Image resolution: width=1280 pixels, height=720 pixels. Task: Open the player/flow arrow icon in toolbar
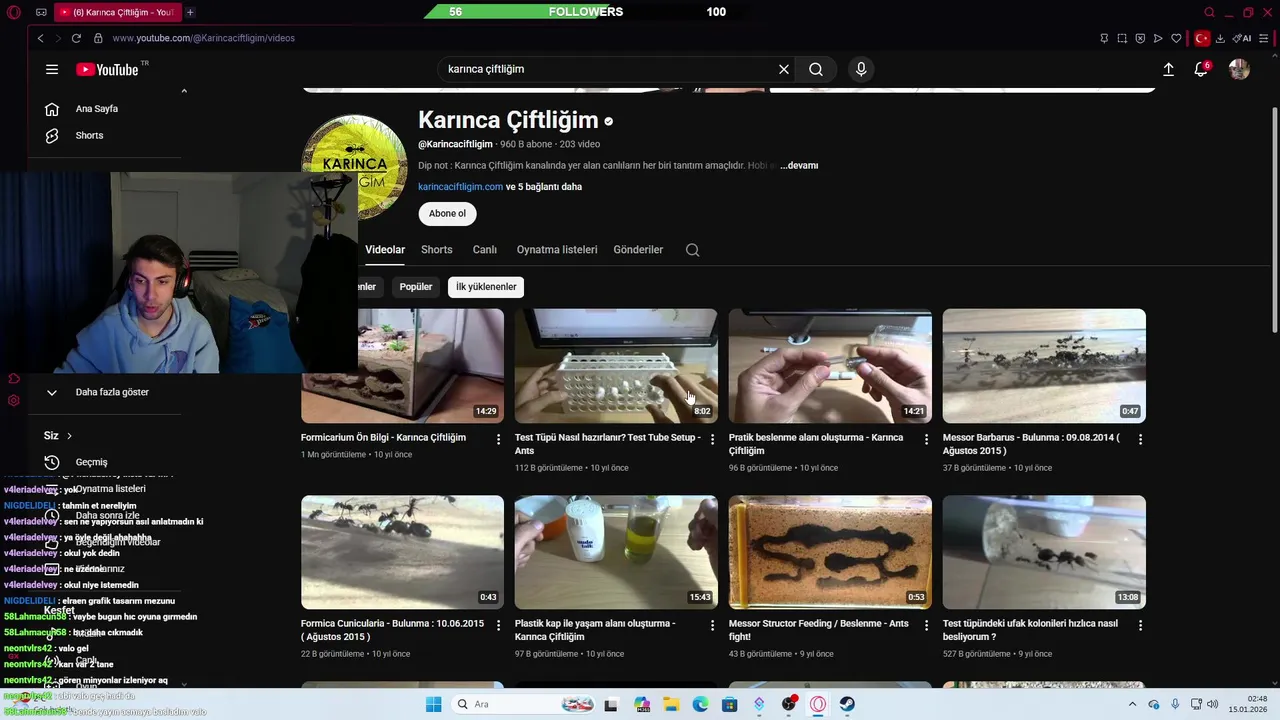(x=1158, y=38)
